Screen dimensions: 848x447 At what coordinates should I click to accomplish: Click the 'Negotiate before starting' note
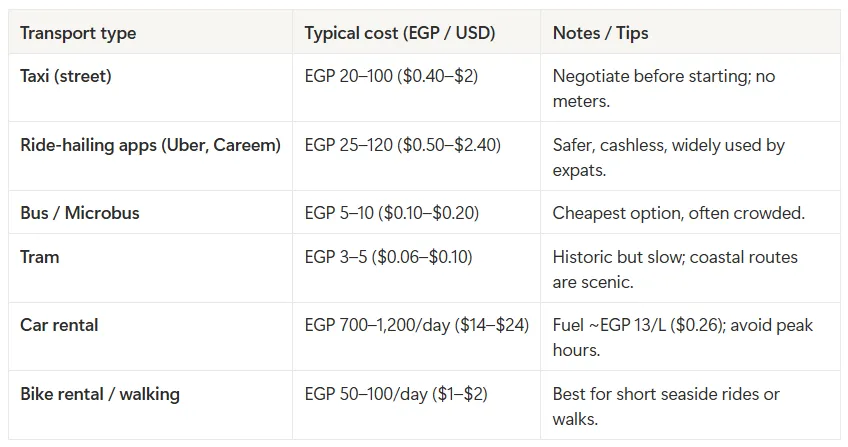664,88
